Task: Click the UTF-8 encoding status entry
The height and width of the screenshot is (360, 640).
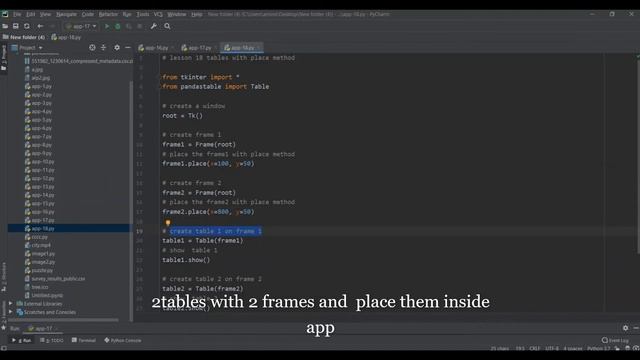Action: click(x=552, y=349)
